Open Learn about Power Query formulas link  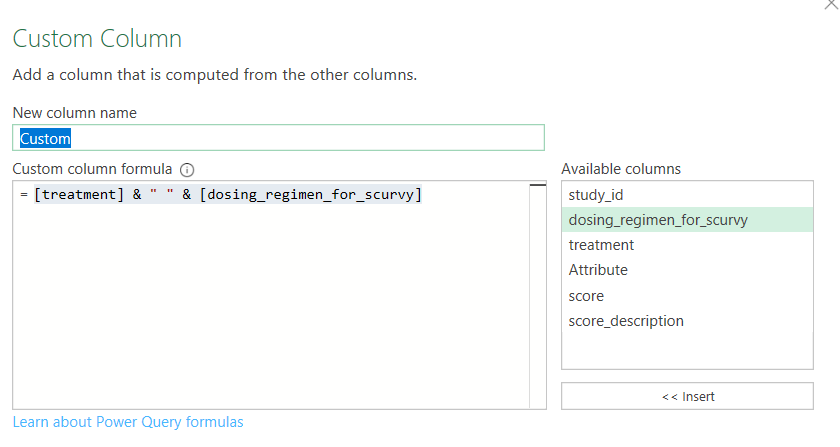(x=128, y=422)
